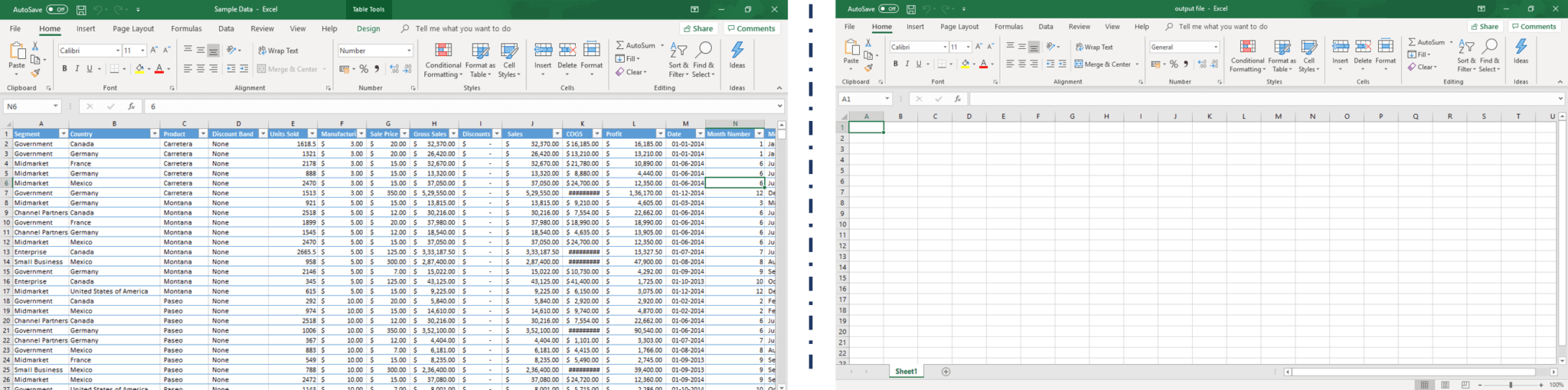Click Percent Style in Sample Data window

pos(364,69)
